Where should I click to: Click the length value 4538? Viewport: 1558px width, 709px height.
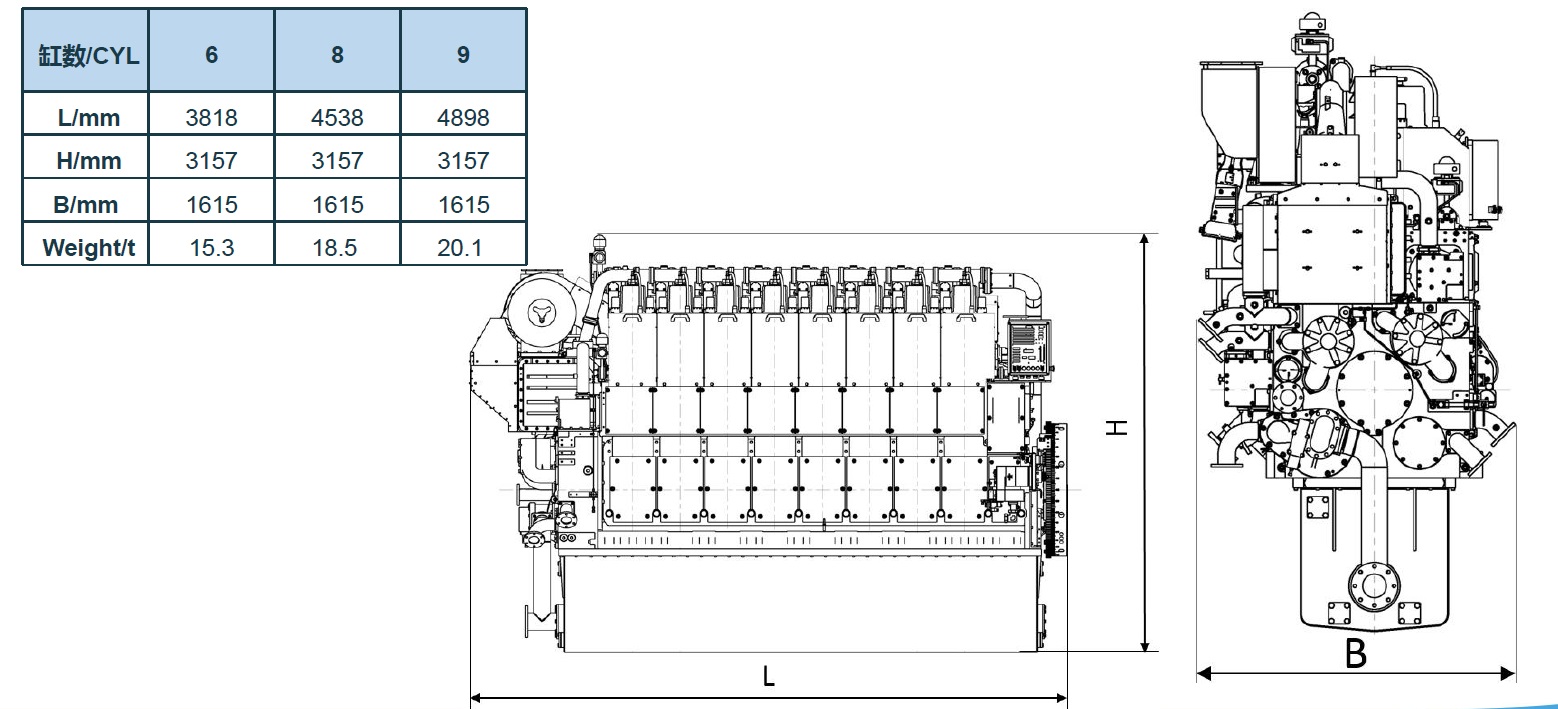coord(337,117)
